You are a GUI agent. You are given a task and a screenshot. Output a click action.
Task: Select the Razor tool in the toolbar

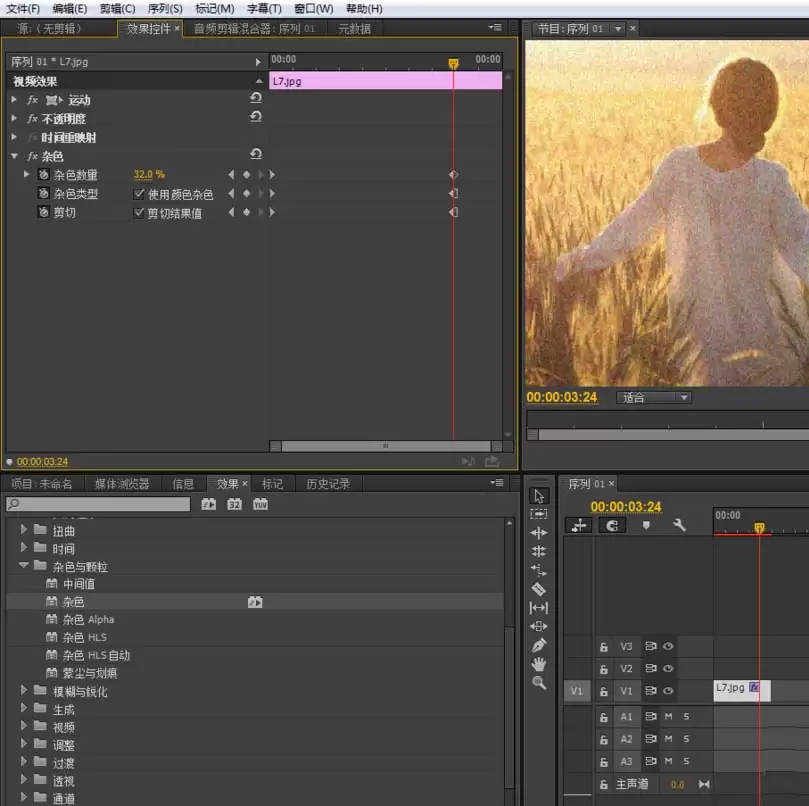pos(539,589)
